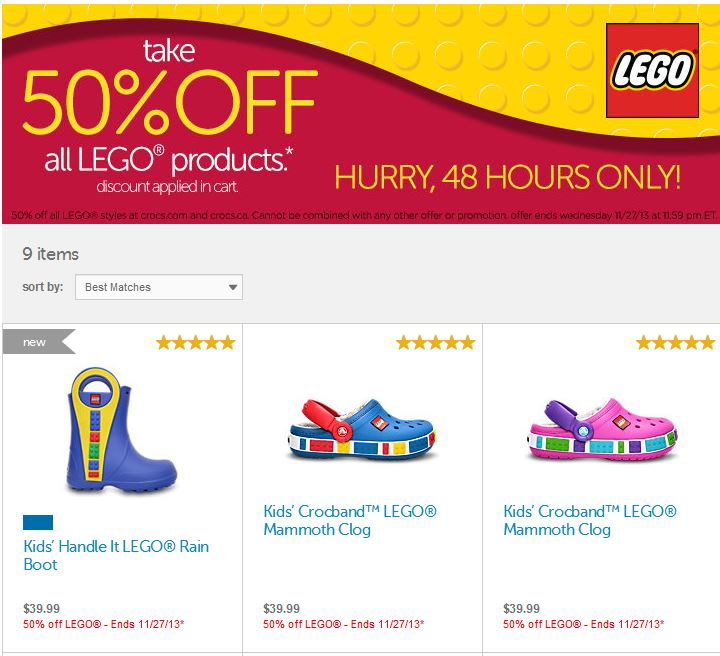Click the rain boot's 50% off LEGO promo text
The image size is (720, 656).
tap(104, 624)
